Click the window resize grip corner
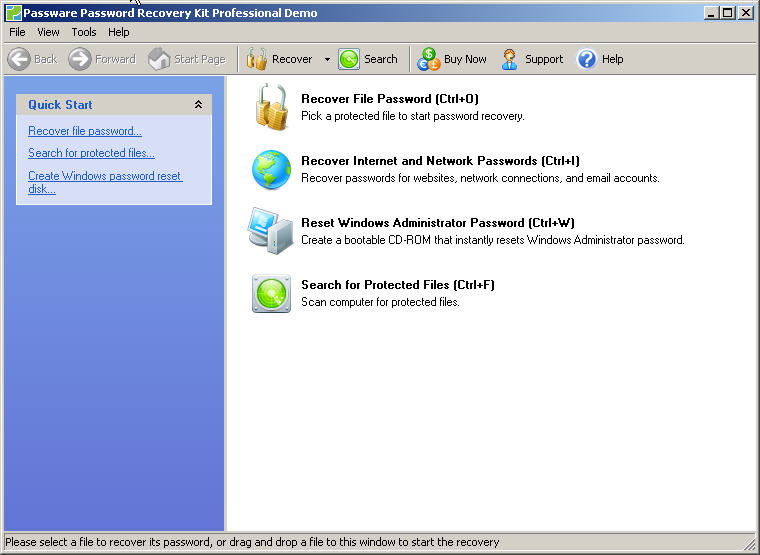Viewport: 760px width, 555px height. (749, 543)
